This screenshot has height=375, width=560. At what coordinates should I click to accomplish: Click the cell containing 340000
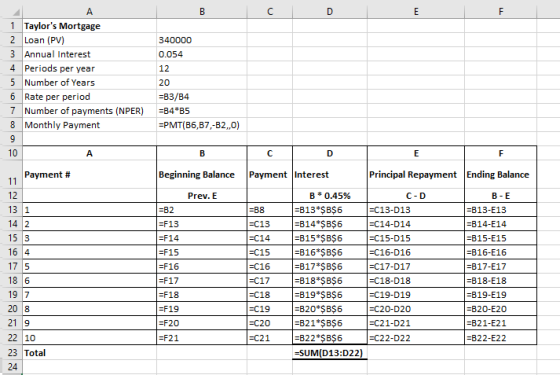[x=201, y=40]
